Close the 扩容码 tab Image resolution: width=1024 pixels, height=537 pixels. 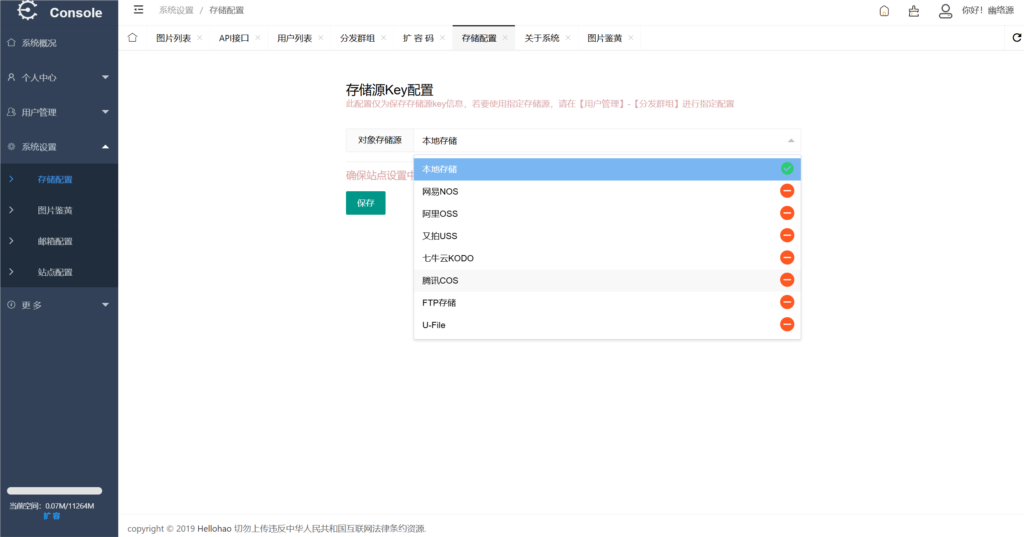click(442, 38)
